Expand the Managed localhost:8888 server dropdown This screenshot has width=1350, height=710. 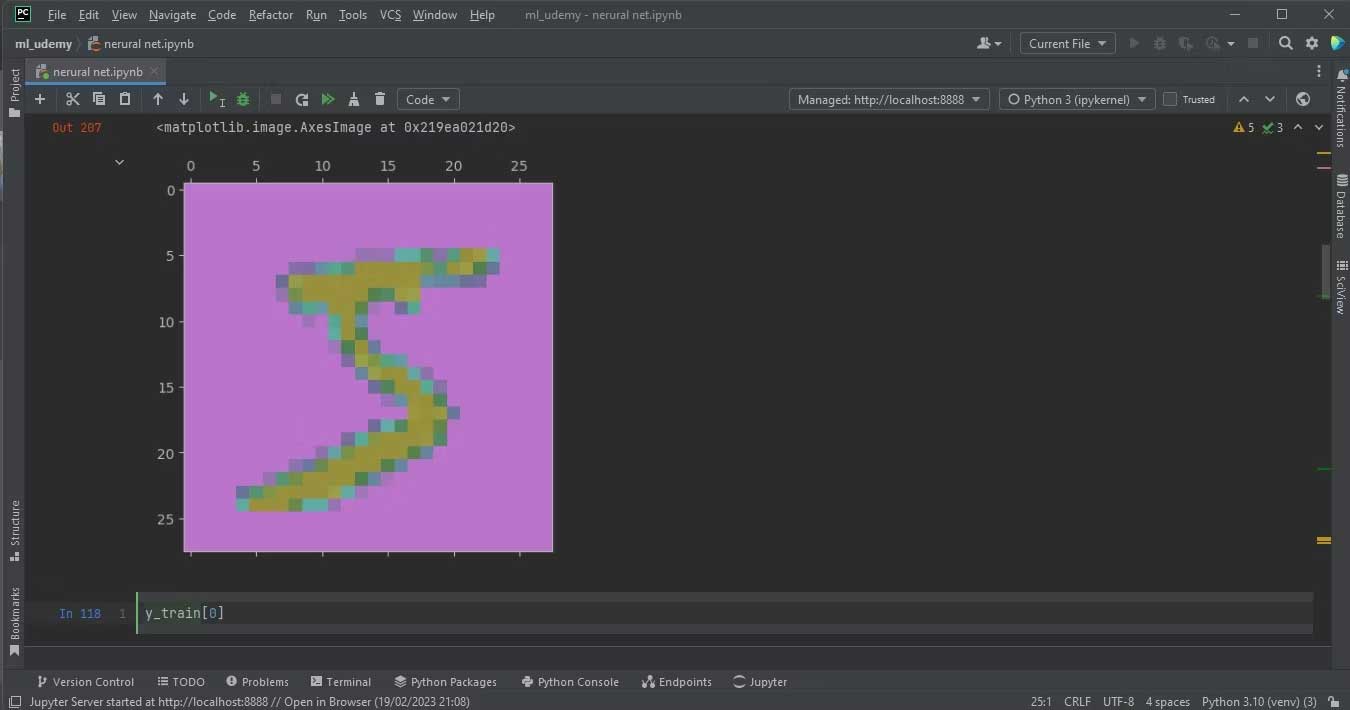pyautogui.click(x=889, y=99)
